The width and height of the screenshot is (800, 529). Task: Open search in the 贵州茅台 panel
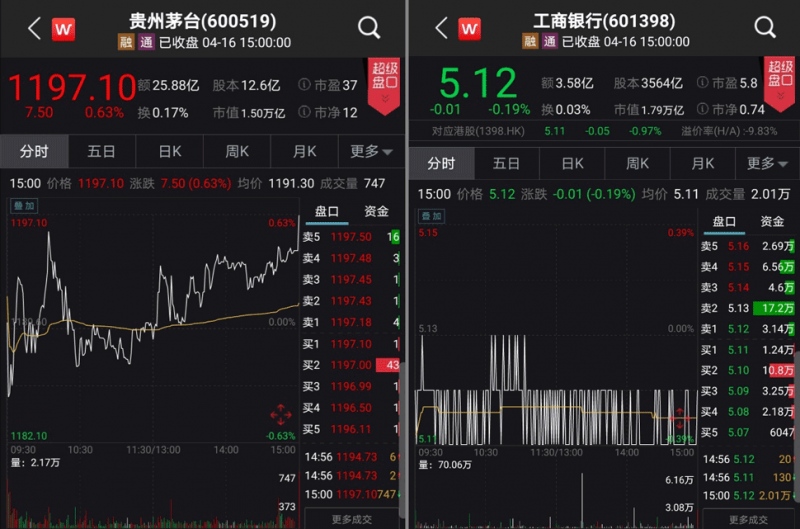tap(368, 28)
